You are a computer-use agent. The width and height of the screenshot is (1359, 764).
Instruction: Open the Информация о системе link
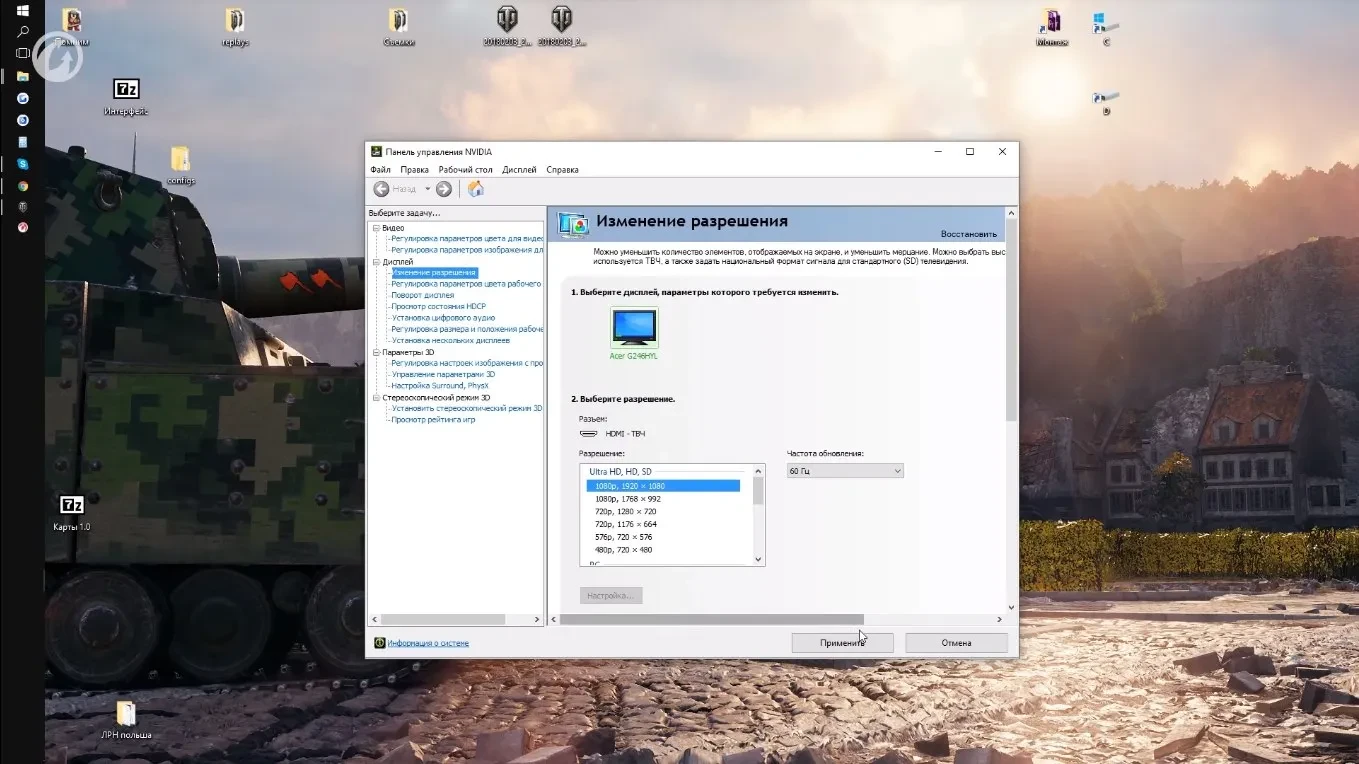point(428,643)
